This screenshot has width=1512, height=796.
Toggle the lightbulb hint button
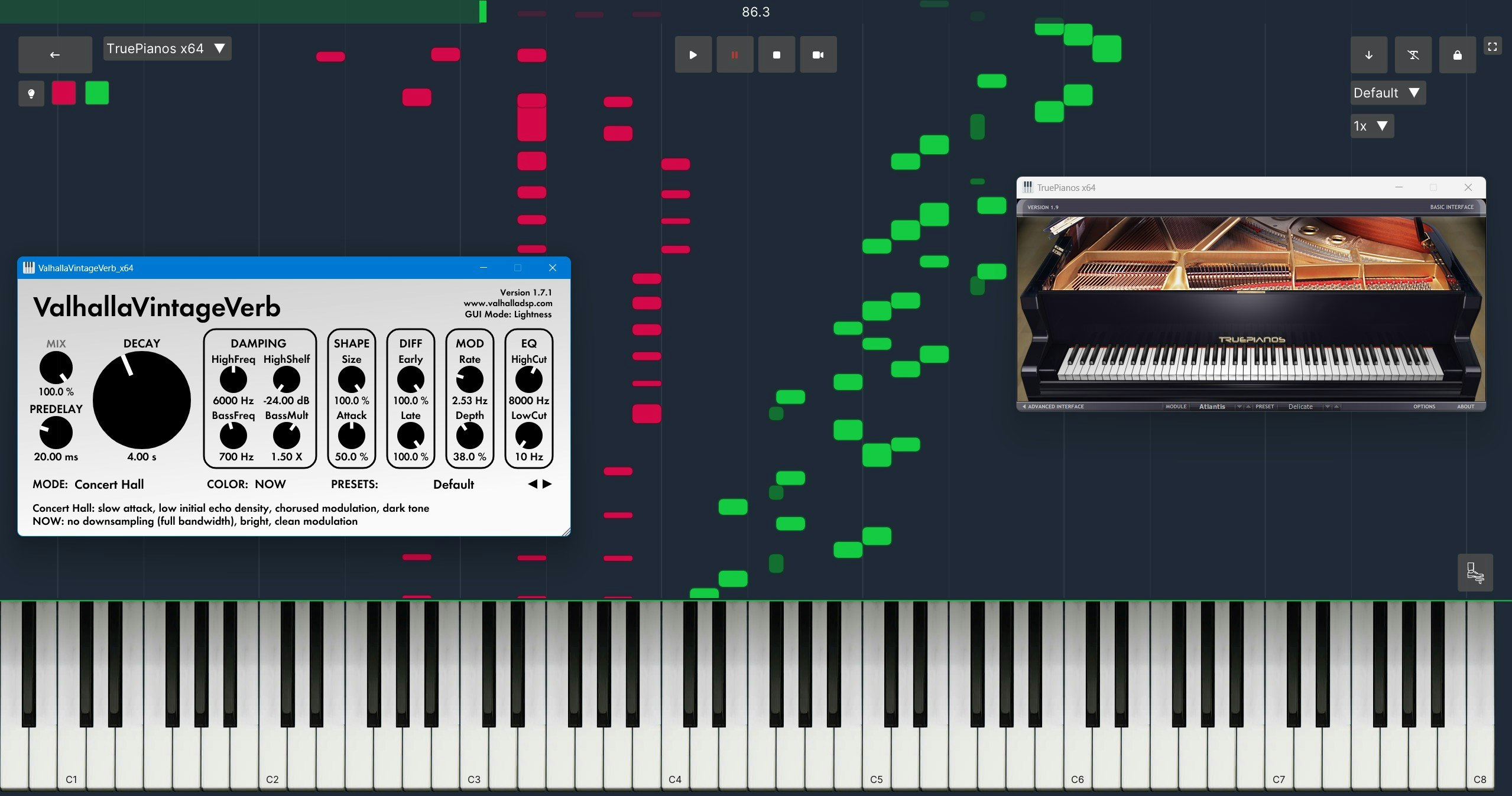click(x=31, y=93)
